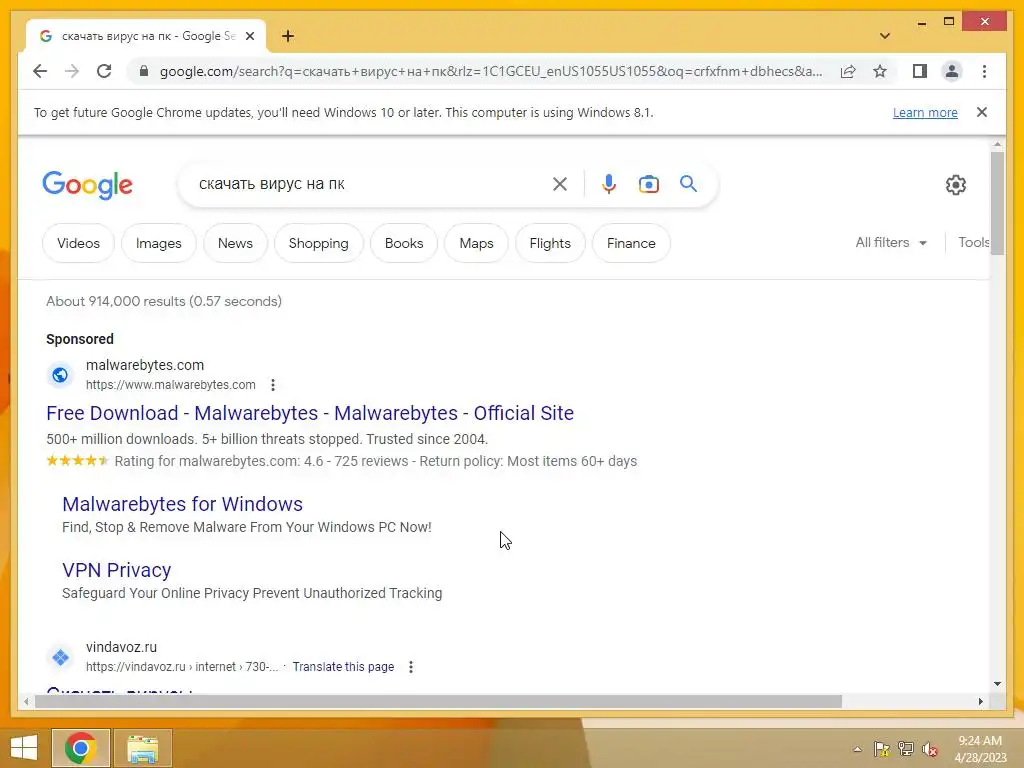The height and width of the screenshot is (768, 1024).
Task: Submit search with the magnifier icon
Action: click(688, 184)
